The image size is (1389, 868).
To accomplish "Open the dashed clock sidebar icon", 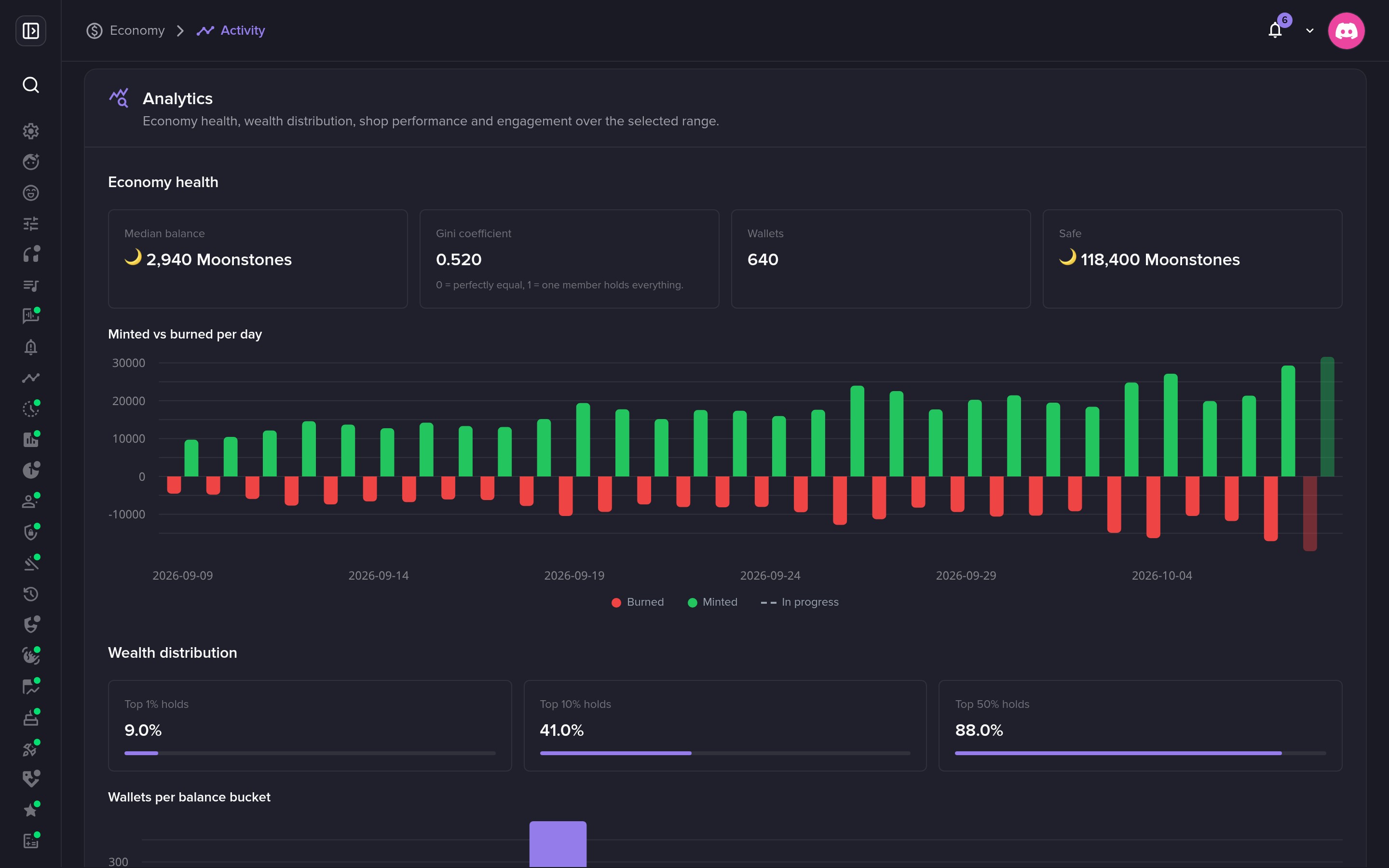I will (30, 409).
